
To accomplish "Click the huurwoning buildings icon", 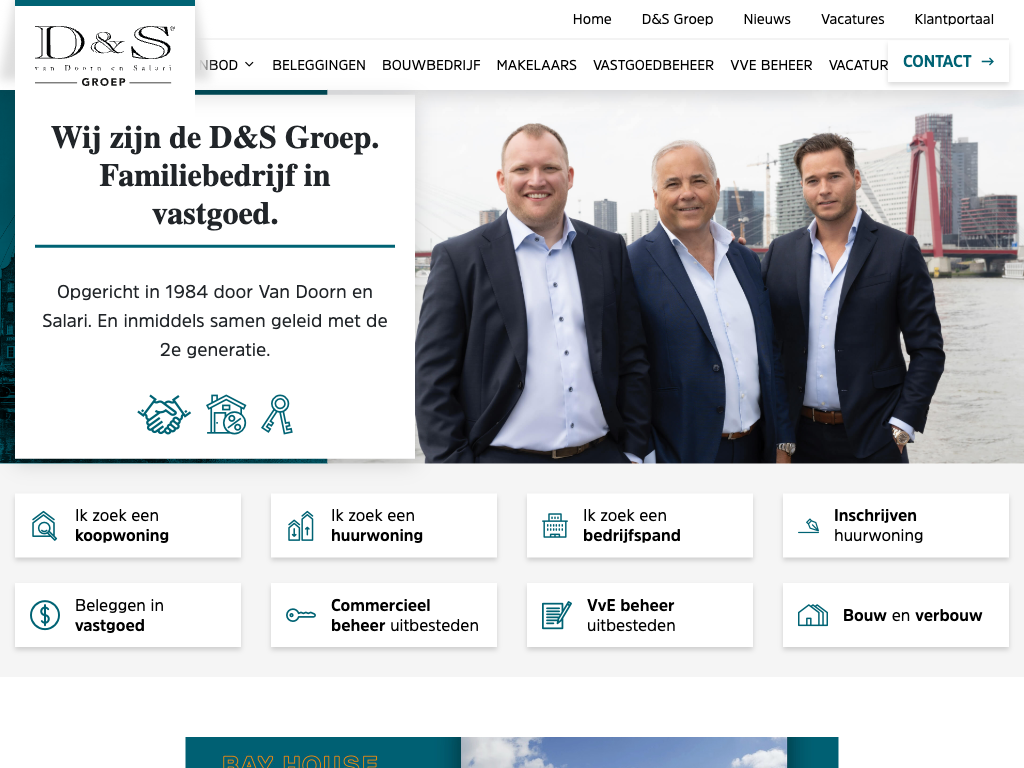I will pyautogui.click(x=300, y=526).
